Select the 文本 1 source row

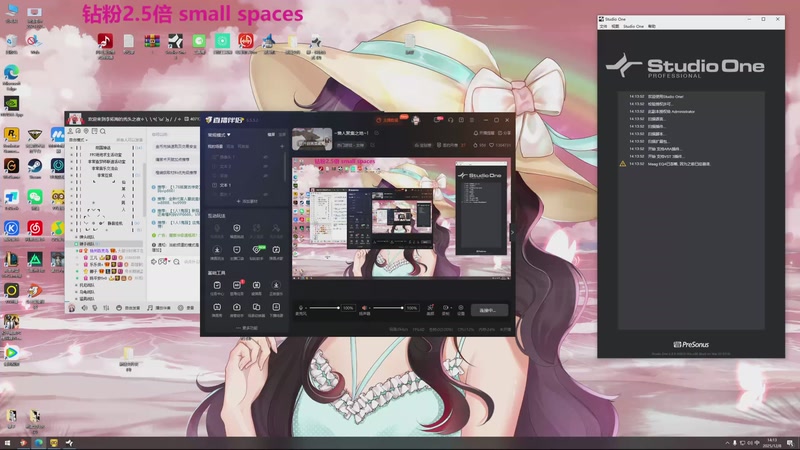(246, 185)
